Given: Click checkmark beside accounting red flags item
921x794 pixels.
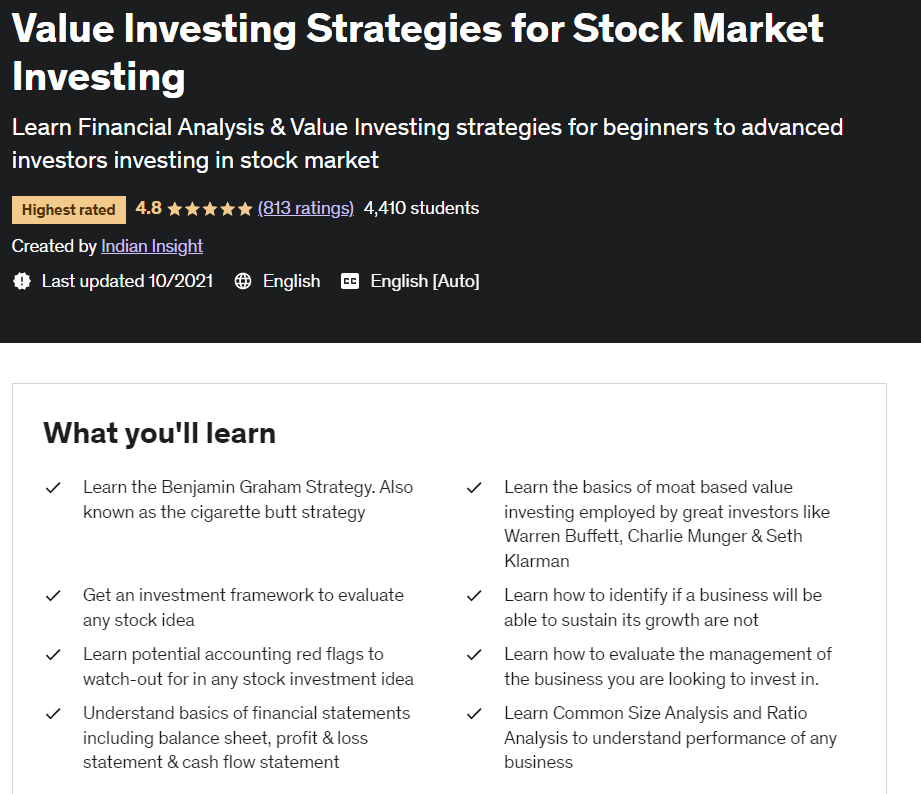Looking at the screenshot, I should (x=53, y=655).
